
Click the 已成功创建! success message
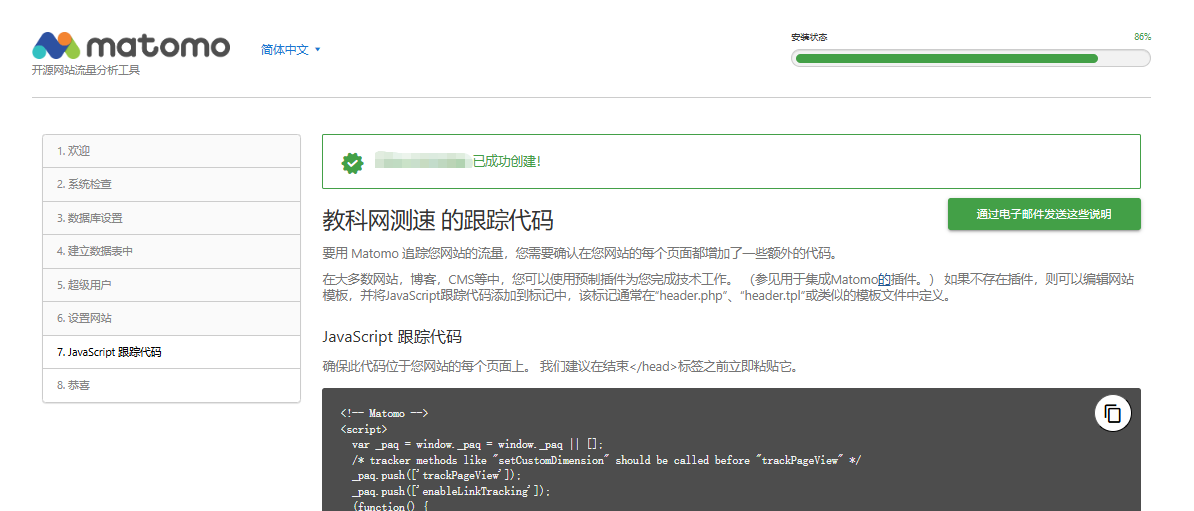pyautogui.click(x=507, y=161)
